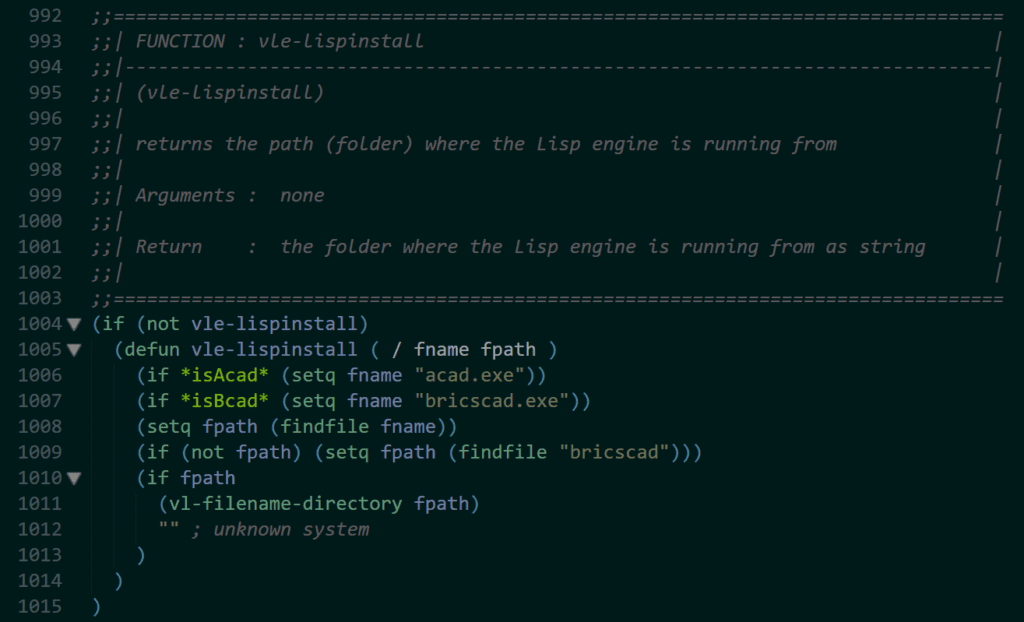The image size is (1024, 622).
Task: Click the *isBcad* variable
Action: 212,401
